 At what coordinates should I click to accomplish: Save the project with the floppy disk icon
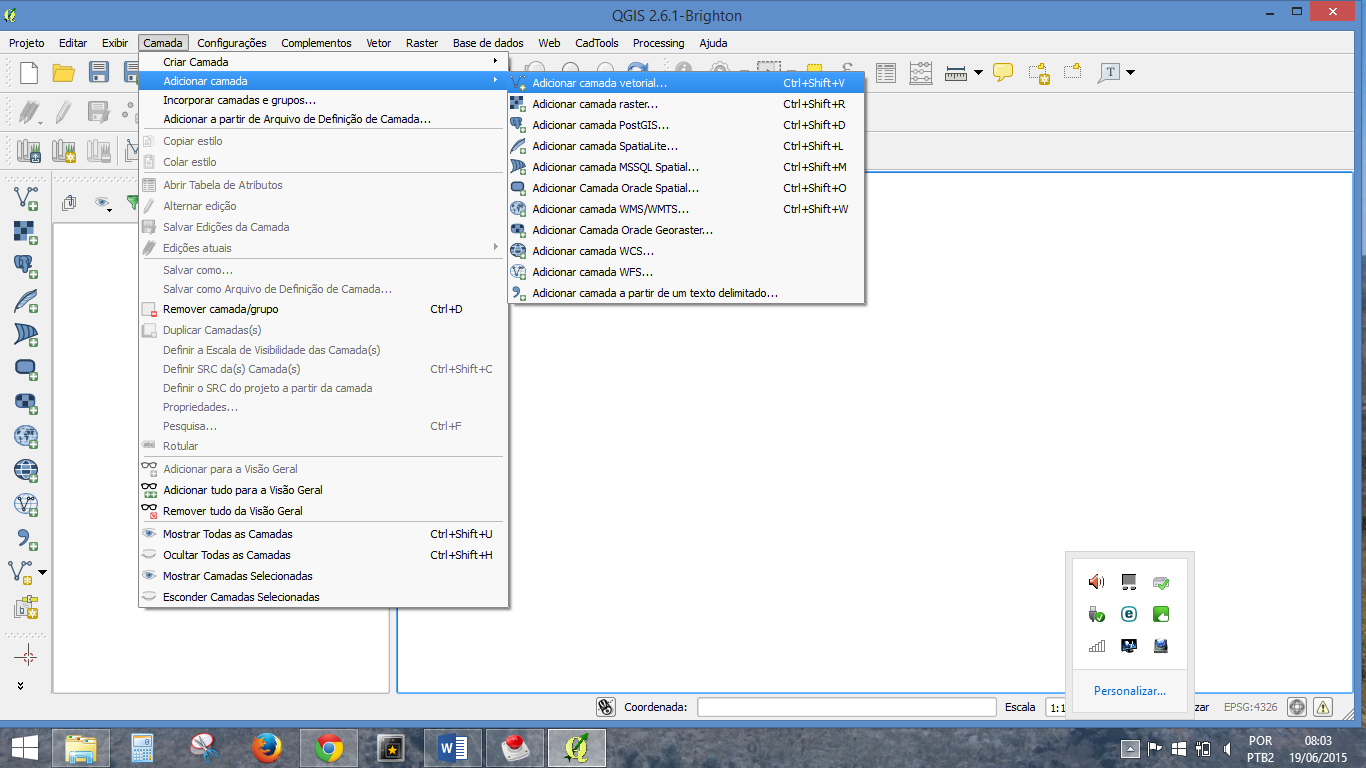tap(99, 72)
